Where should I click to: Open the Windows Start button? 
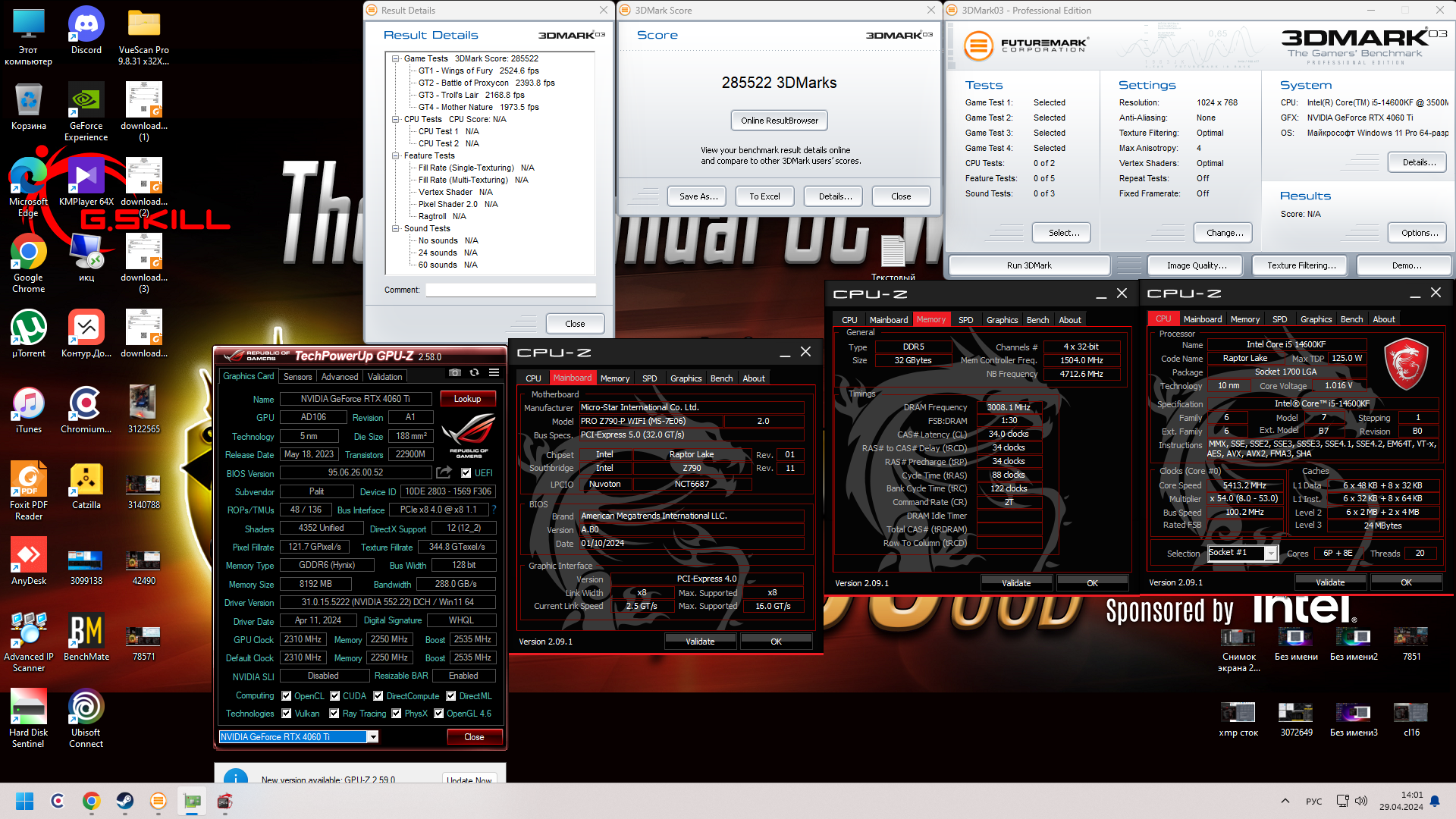24,801
